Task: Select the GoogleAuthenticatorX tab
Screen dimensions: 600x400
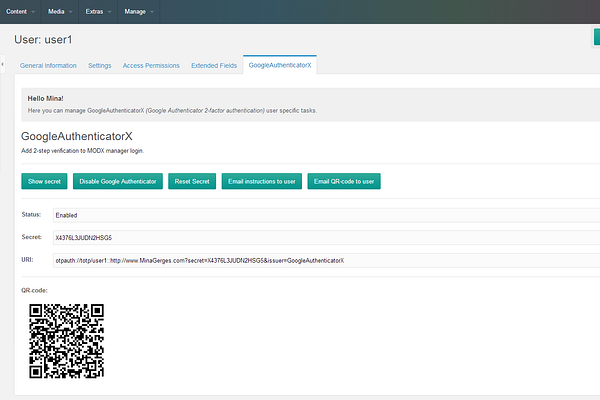Action: click(280, 65)
